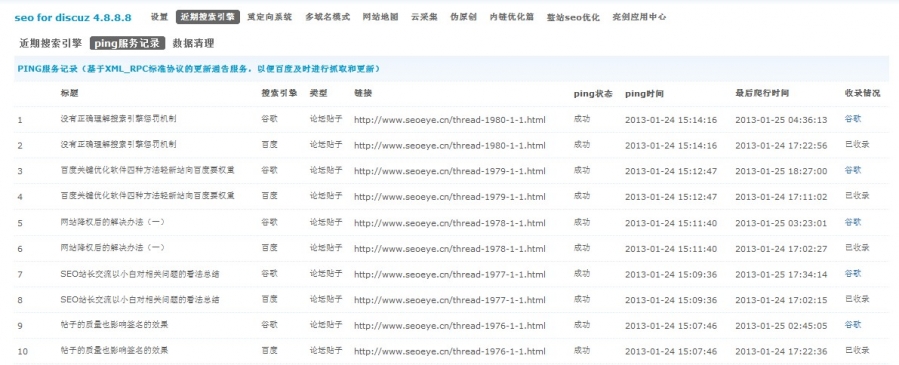Select title 百度关键优化软件 in row 3

147,170
